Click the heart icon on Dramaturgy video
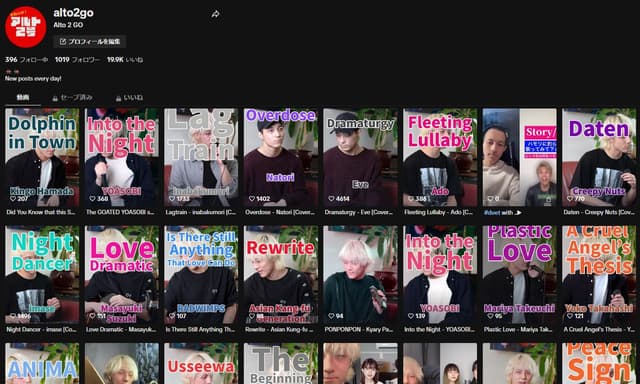Screen dimensions: 640x384 [x=331, y=199]
